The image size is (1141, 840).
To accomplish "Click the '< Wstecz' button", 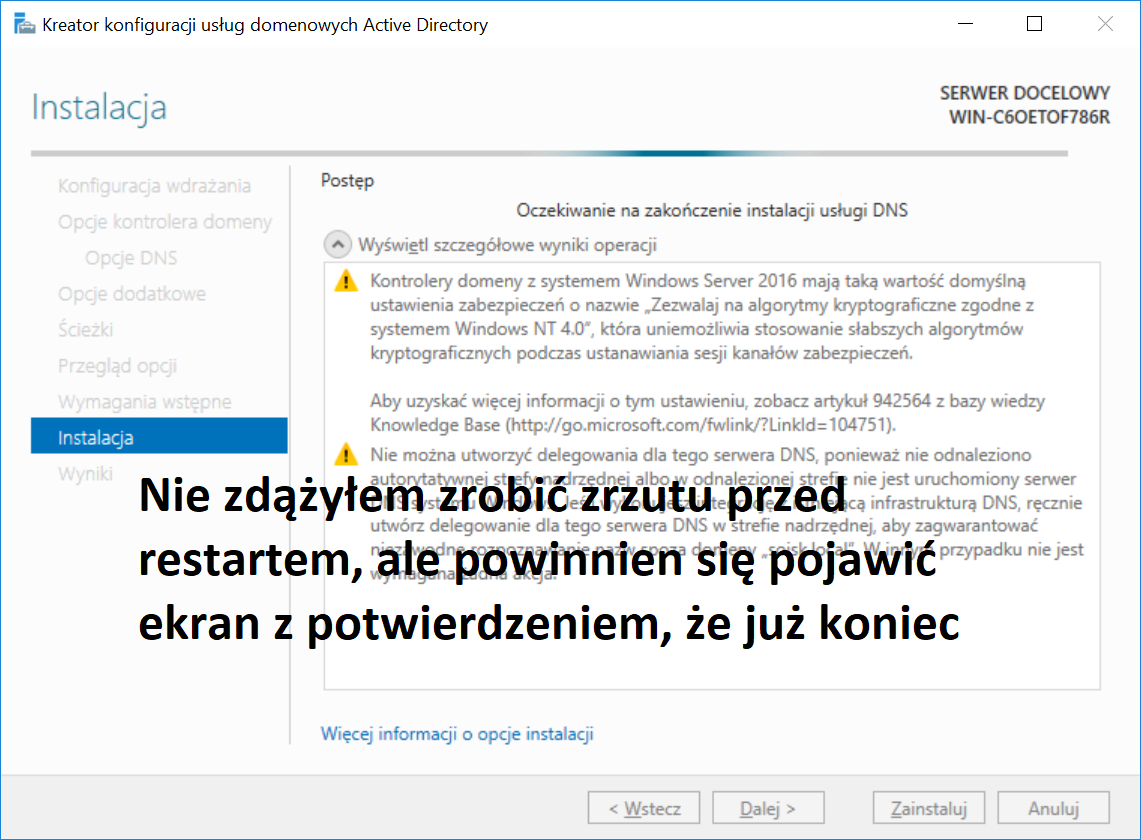I will [x=644, y=808].
